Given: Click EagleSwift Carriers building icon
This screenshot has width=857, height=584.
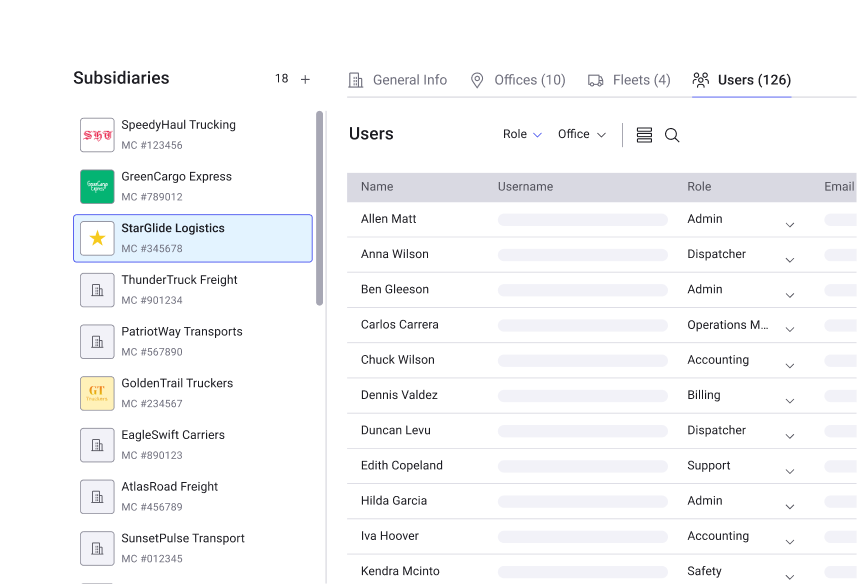Looking at the screenshot, I should point(97,445).
